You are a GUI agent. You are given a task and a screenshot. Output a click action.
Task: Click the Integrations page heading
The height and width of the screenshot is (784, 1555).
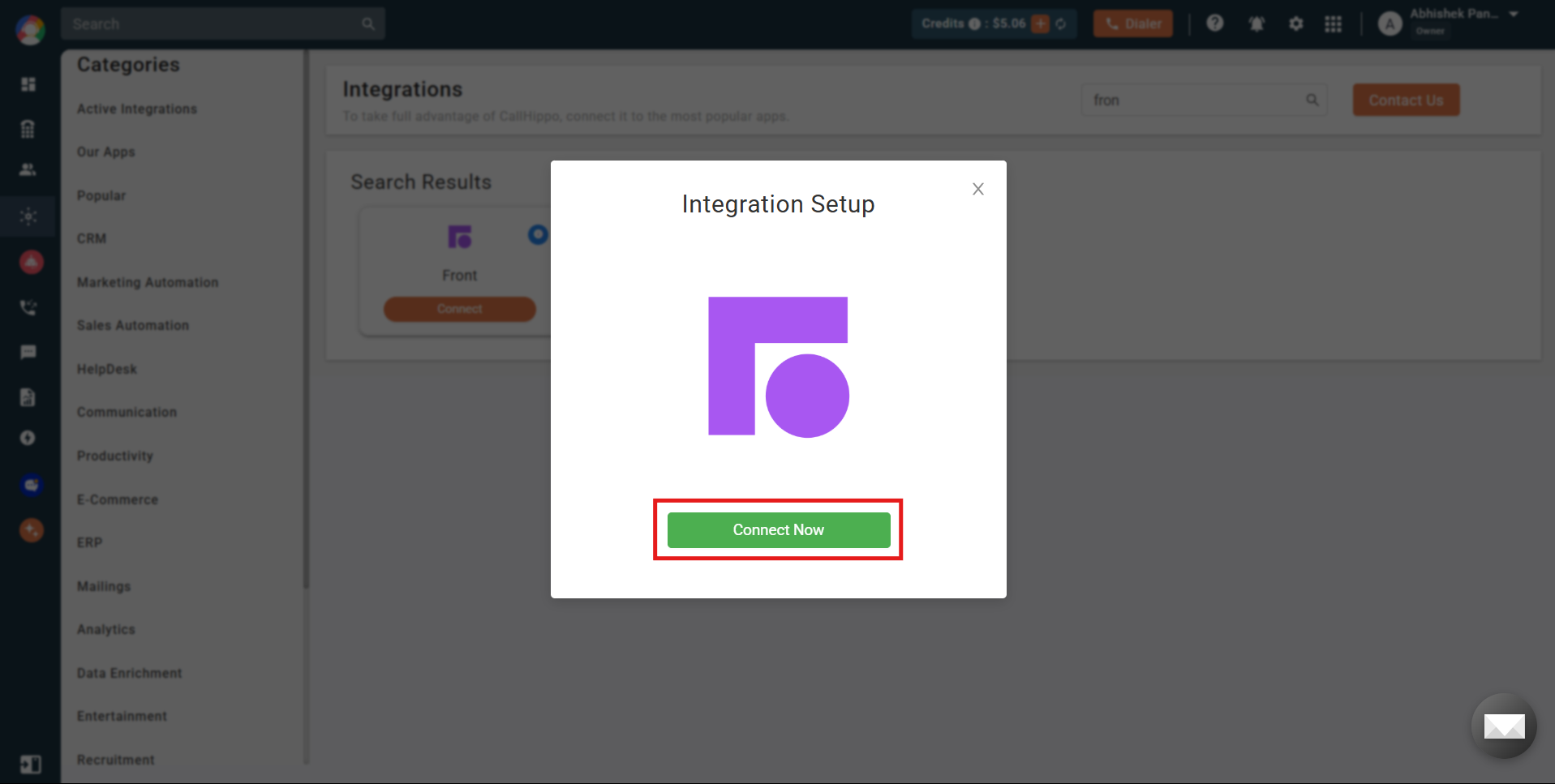402,89
